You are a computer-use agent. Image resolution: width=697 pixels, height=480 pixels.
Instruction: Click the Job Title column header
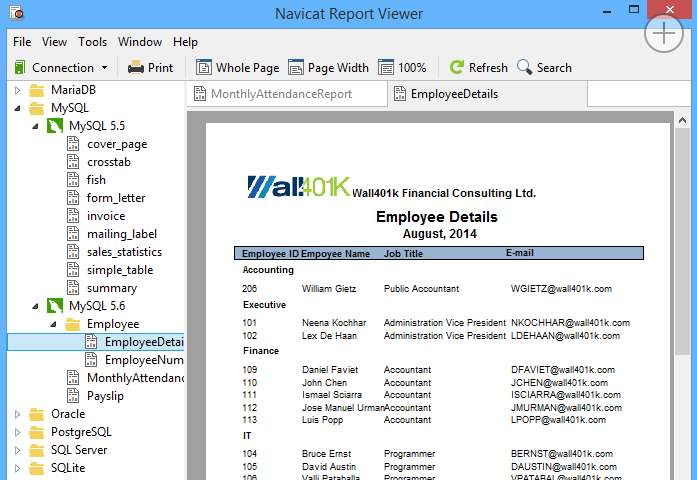403,253
